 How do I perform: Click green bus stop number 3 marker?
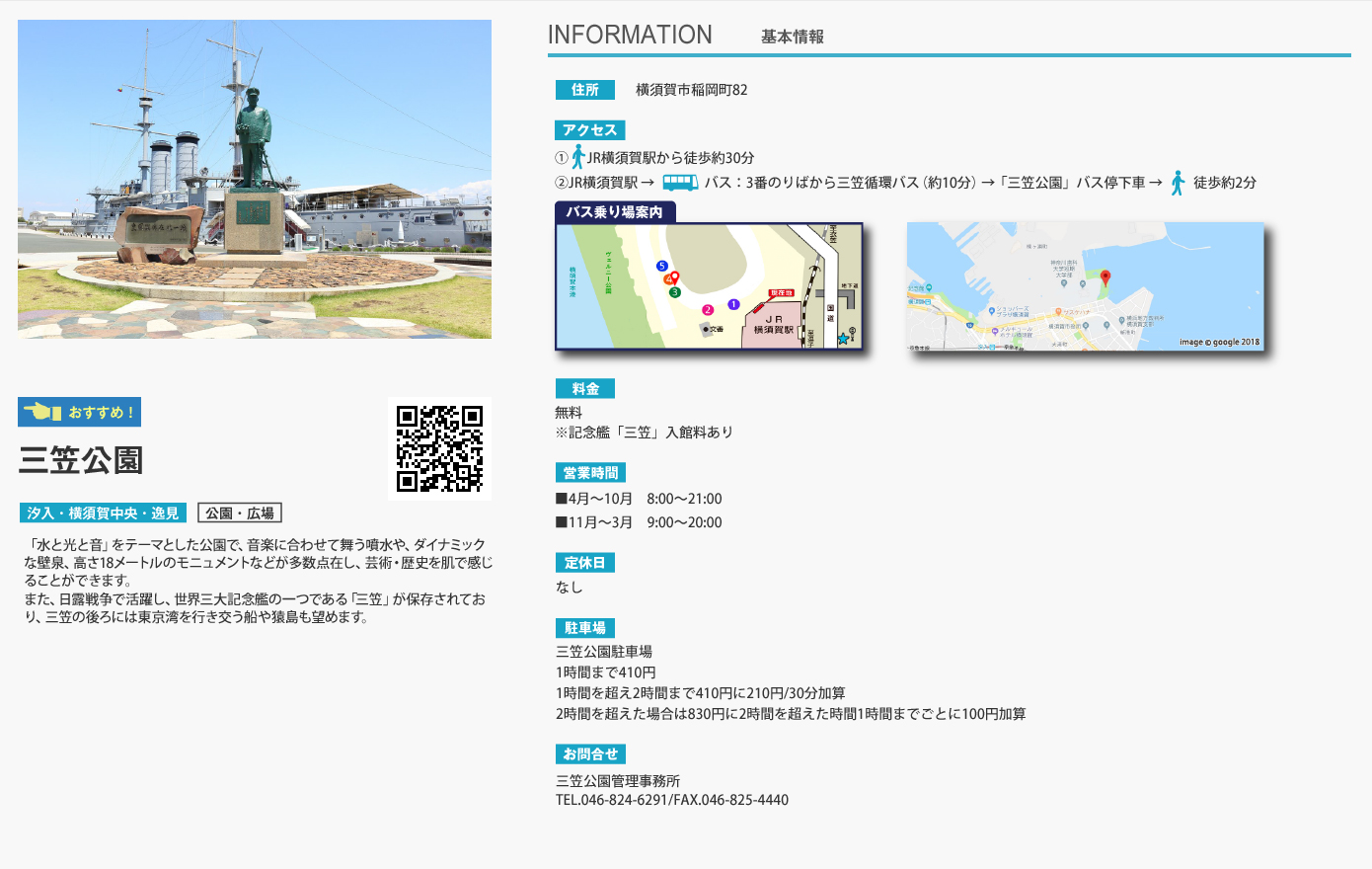point(675,292)
